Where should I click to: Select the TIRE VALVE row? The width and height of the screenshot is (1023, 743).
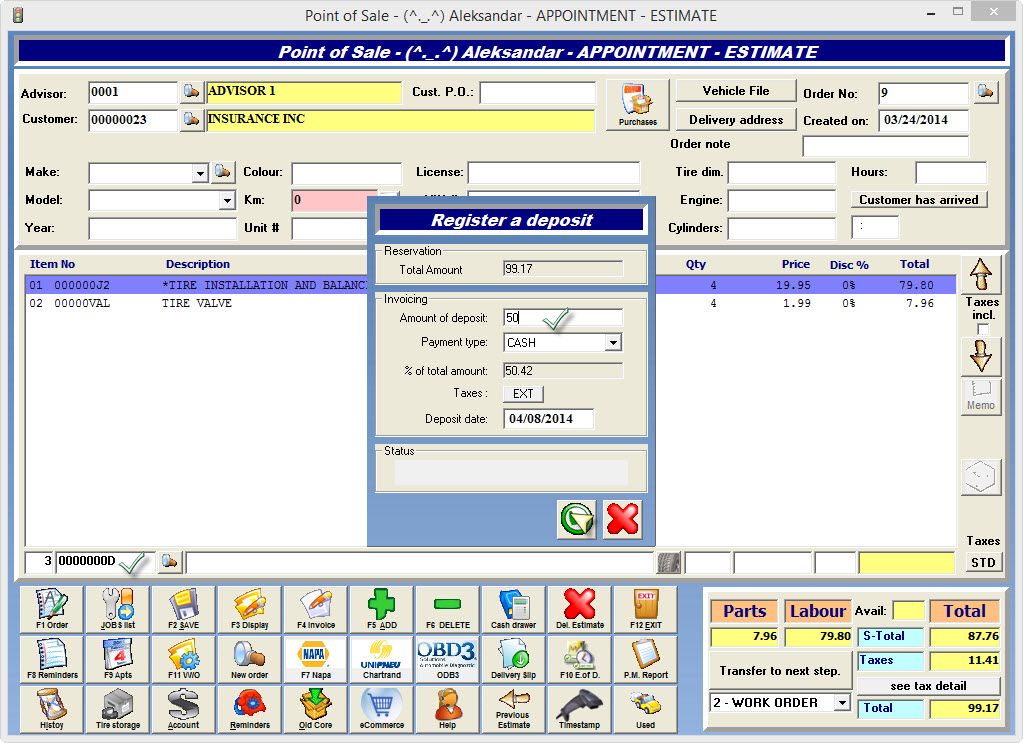coord(491,303)
